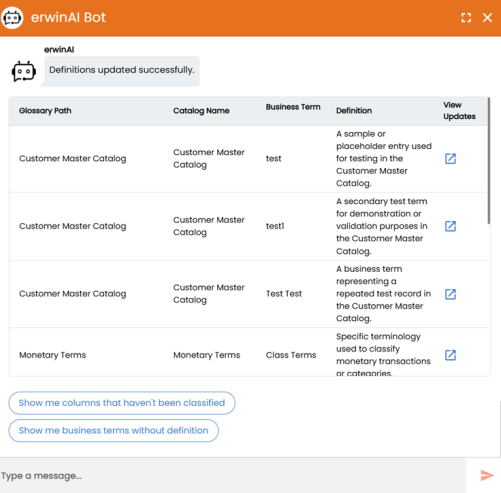Select the 'Test Test' business term cell

(284, 294)
